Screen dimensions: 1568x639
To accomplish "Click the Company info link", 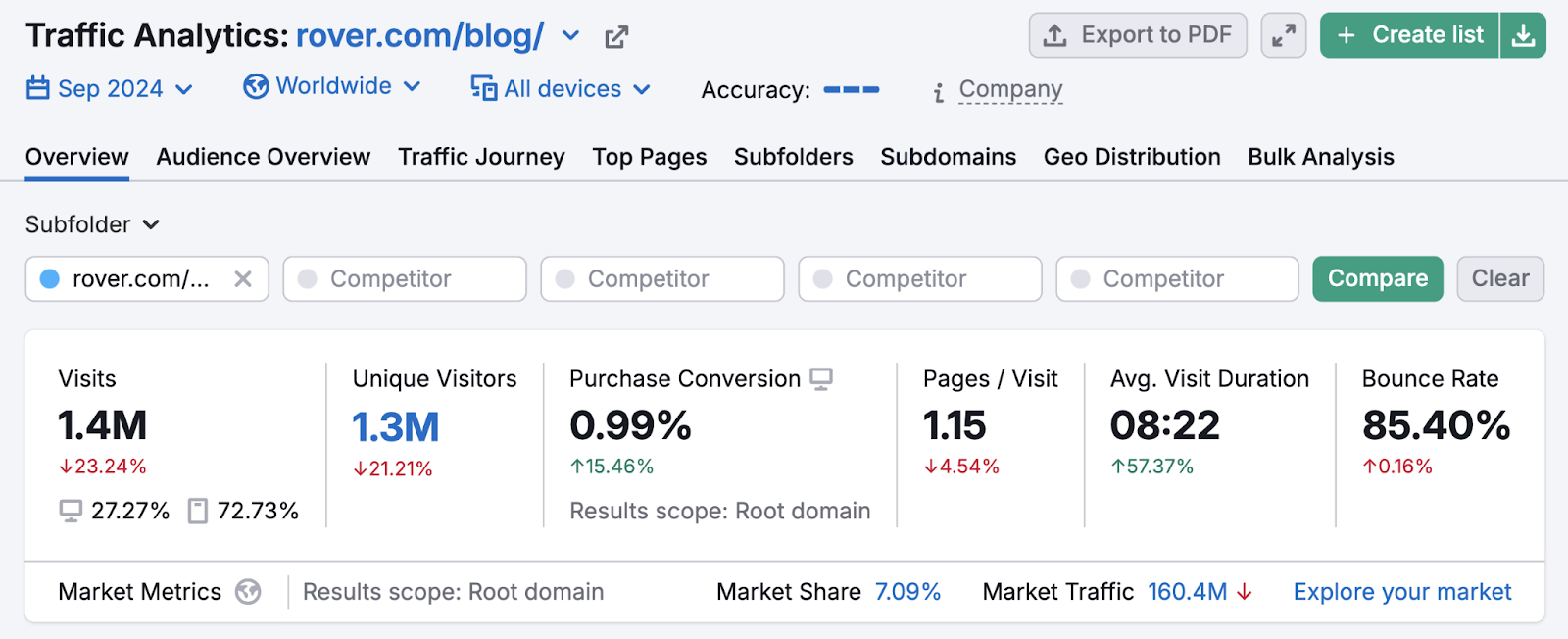I will coord(1010,89).
